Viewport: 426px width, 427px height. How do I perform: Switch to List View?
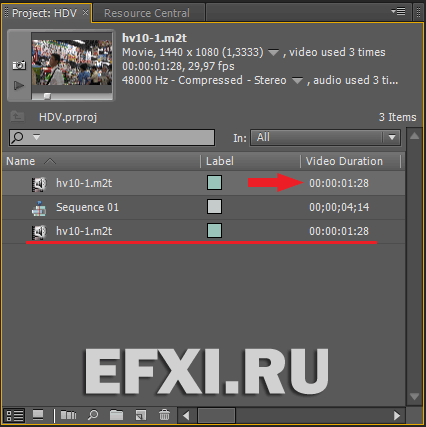pyautogui.click(x=15, y=416)
